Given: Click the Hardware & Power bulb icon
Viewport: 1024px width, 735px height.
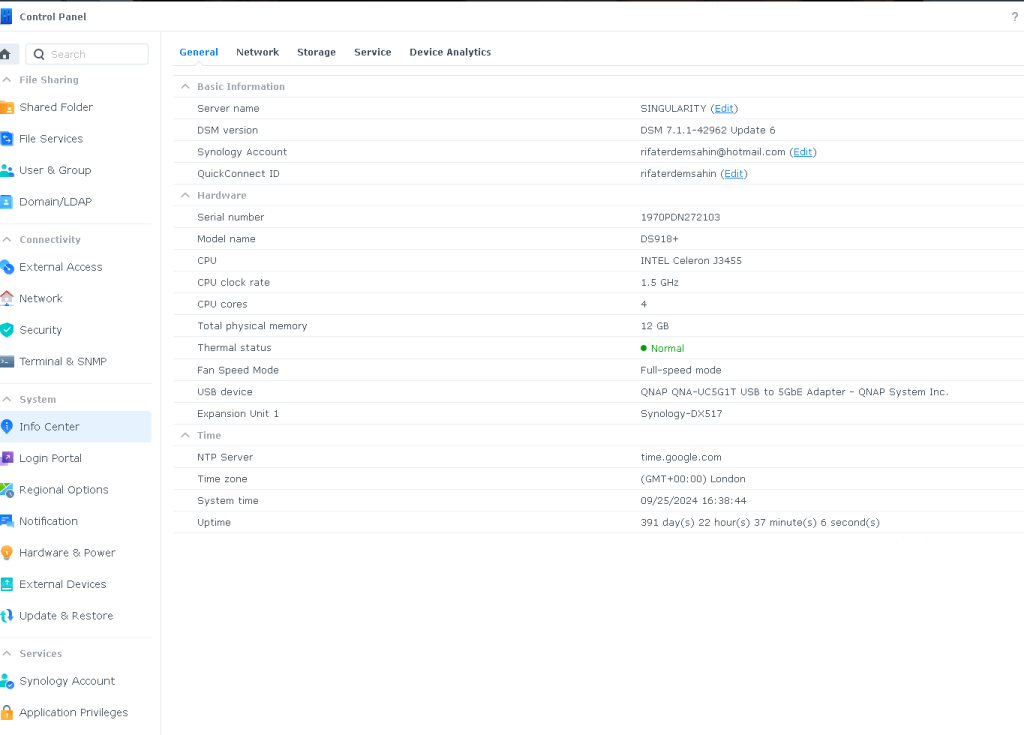Looking at the screenshot, I should [7, 553].
